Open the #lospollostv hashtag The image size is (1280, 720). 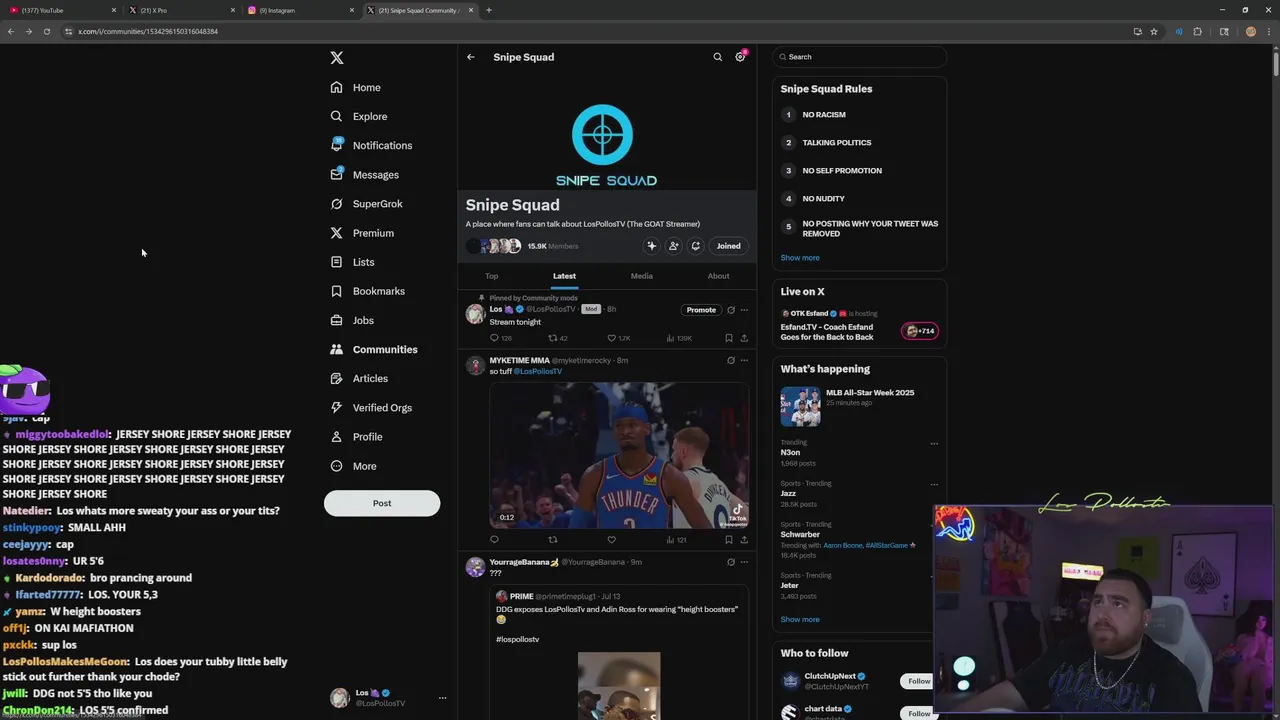[x=517, y=639]
